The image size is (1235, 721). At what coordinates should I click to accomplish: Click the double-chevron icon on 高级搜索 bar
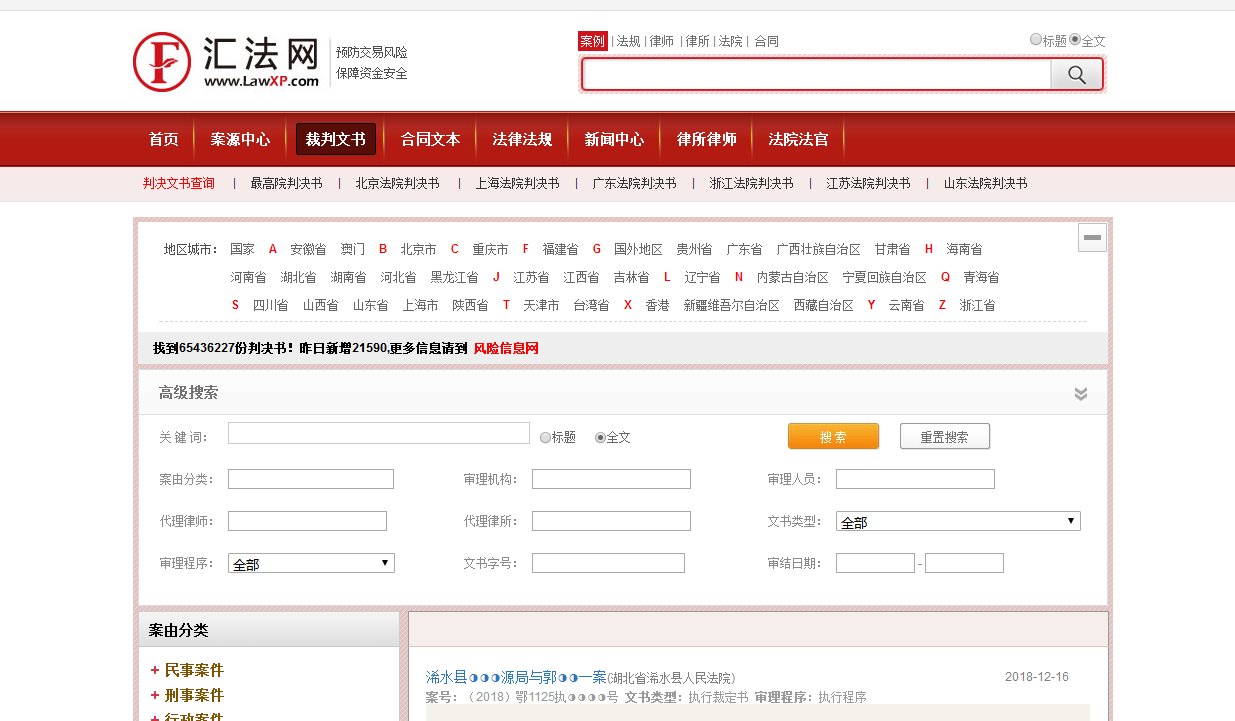tap(1080, 394)
